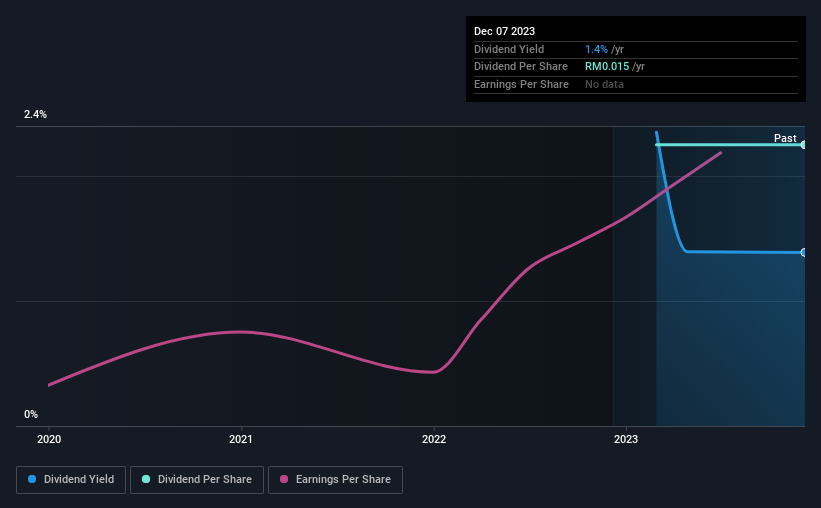Click the 2.4% y-axis label

[x=35, y=114]
